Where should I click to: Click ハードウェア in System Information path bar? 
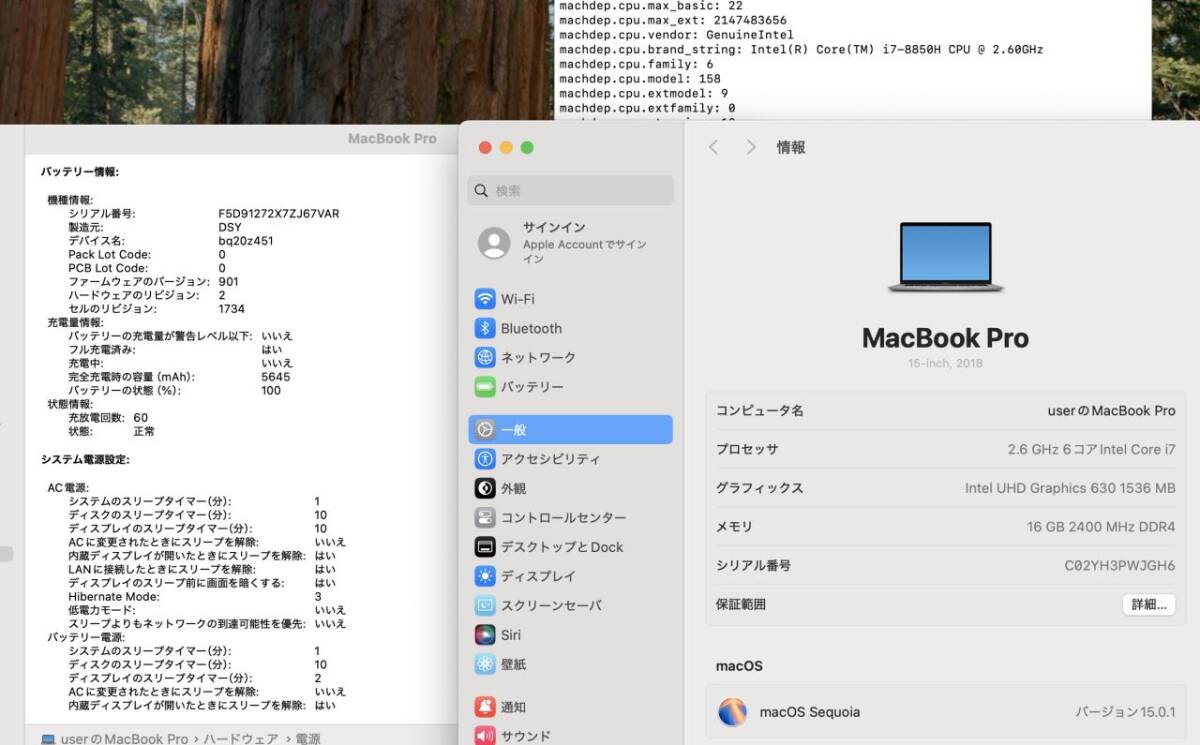point(241,739)
